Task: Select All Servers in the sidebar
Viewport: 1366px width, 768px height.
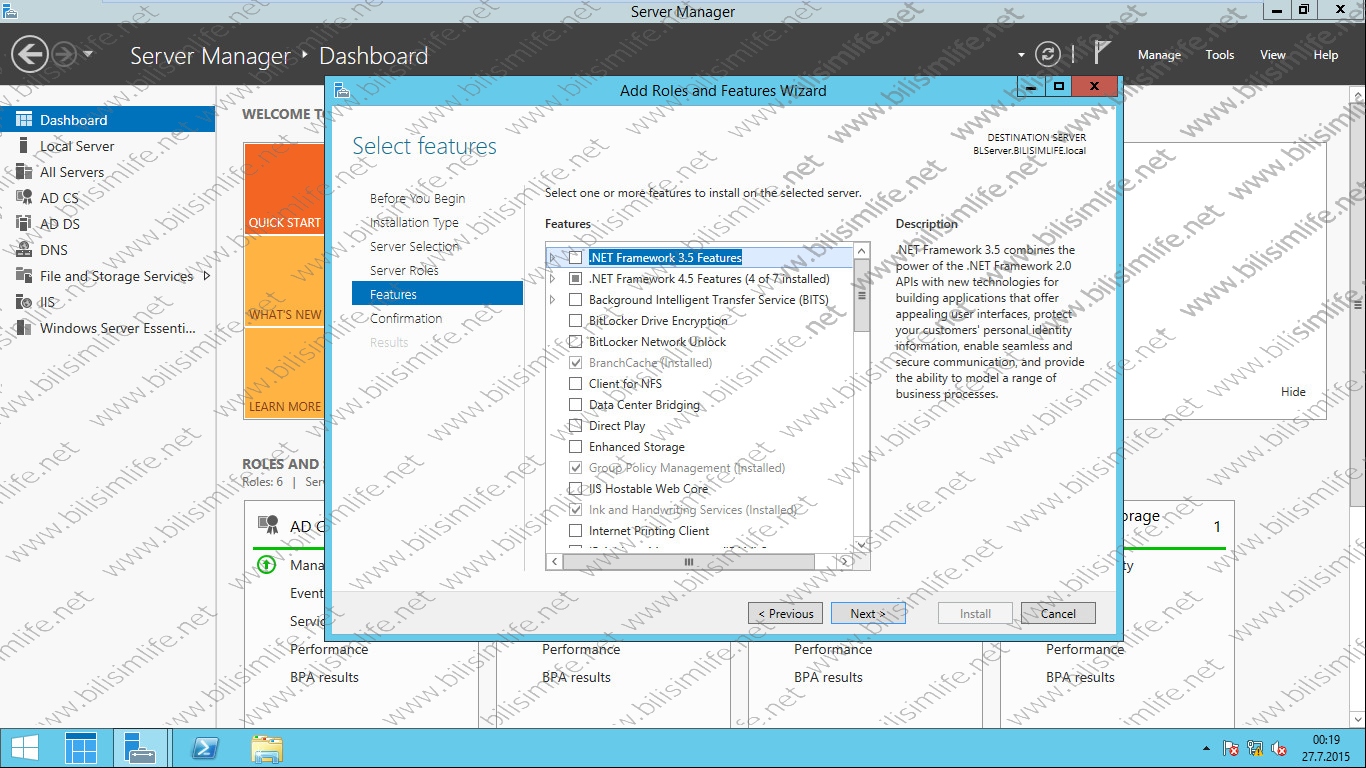Action: click(107, 172)
